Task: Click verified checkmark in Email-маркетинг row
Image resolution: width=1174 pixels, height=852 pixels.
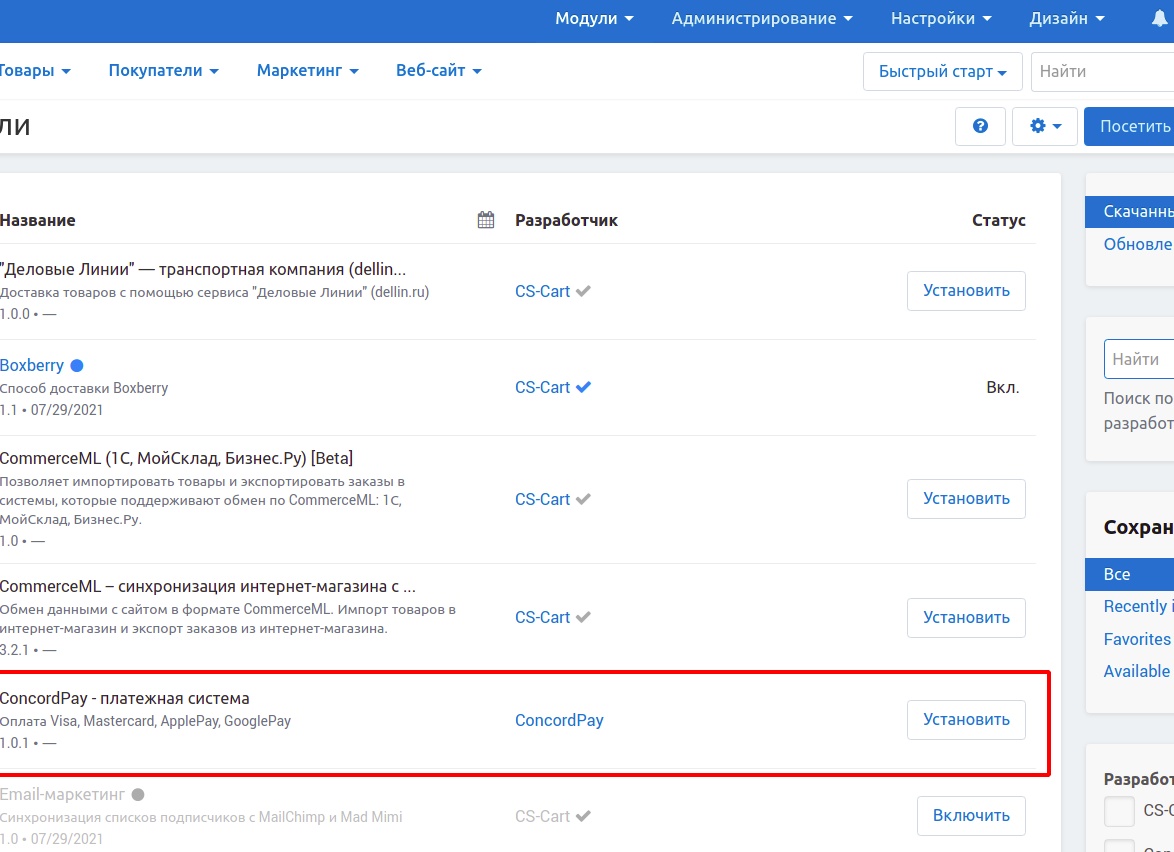Action: tap(583, 816)
